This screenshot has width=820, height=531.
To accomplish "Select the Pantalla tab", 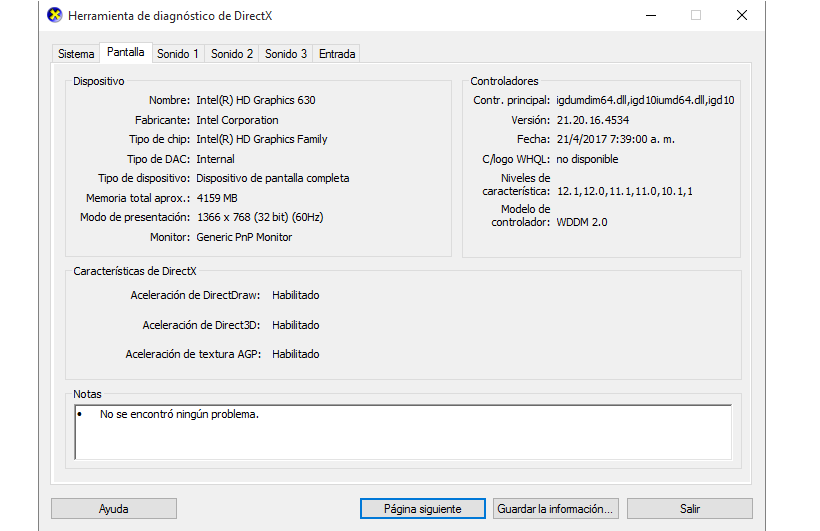I will coord(126,52).
